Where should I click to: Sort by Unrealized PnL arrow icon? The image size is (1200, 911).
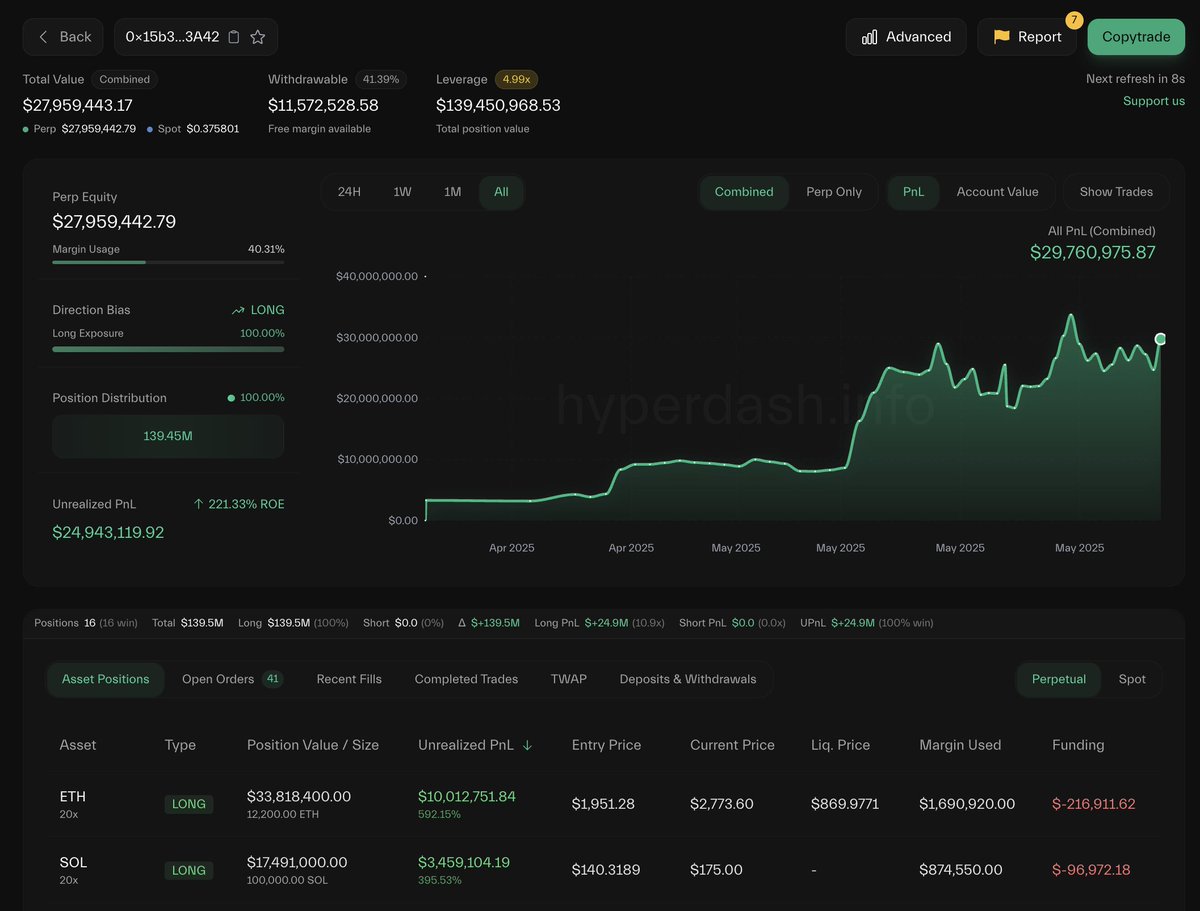[x=528, y=745]
